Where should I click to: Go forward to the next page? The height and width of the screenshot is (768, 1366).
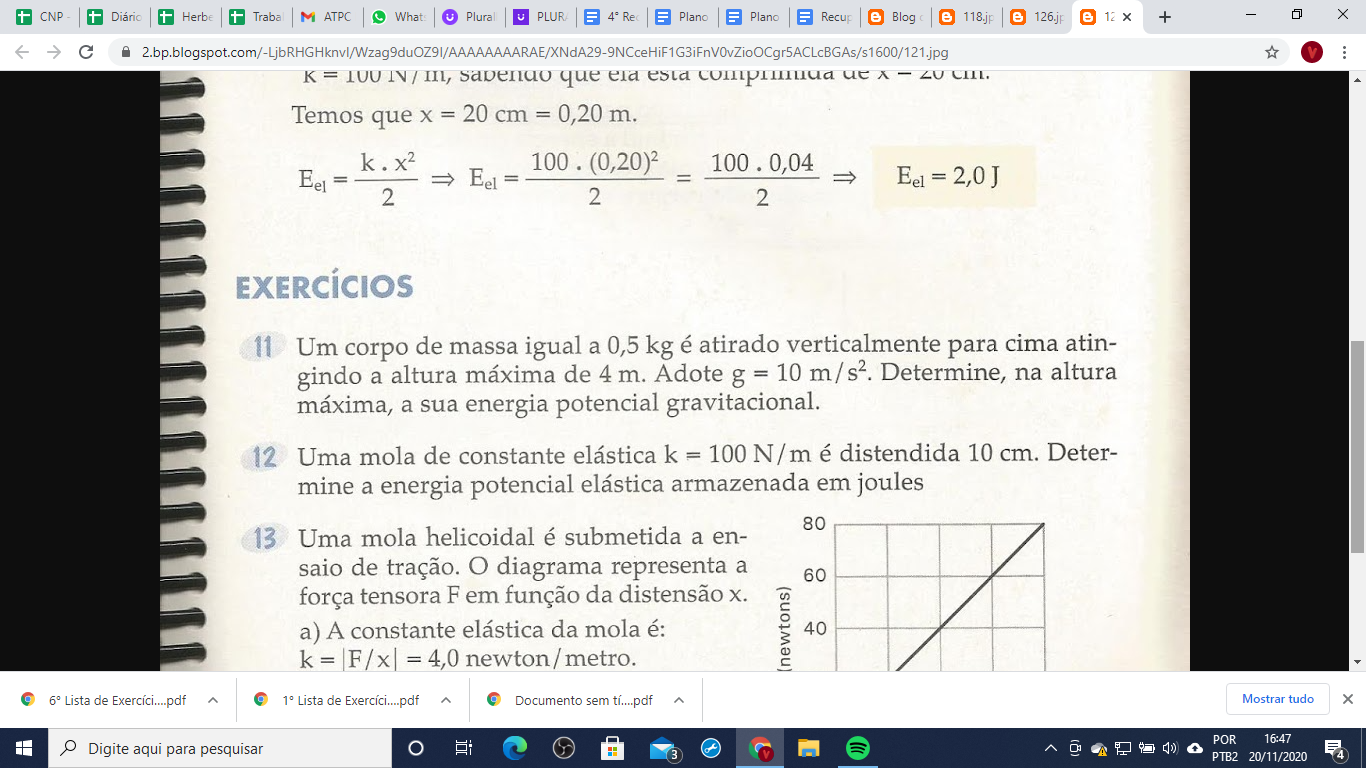(54, 52)
